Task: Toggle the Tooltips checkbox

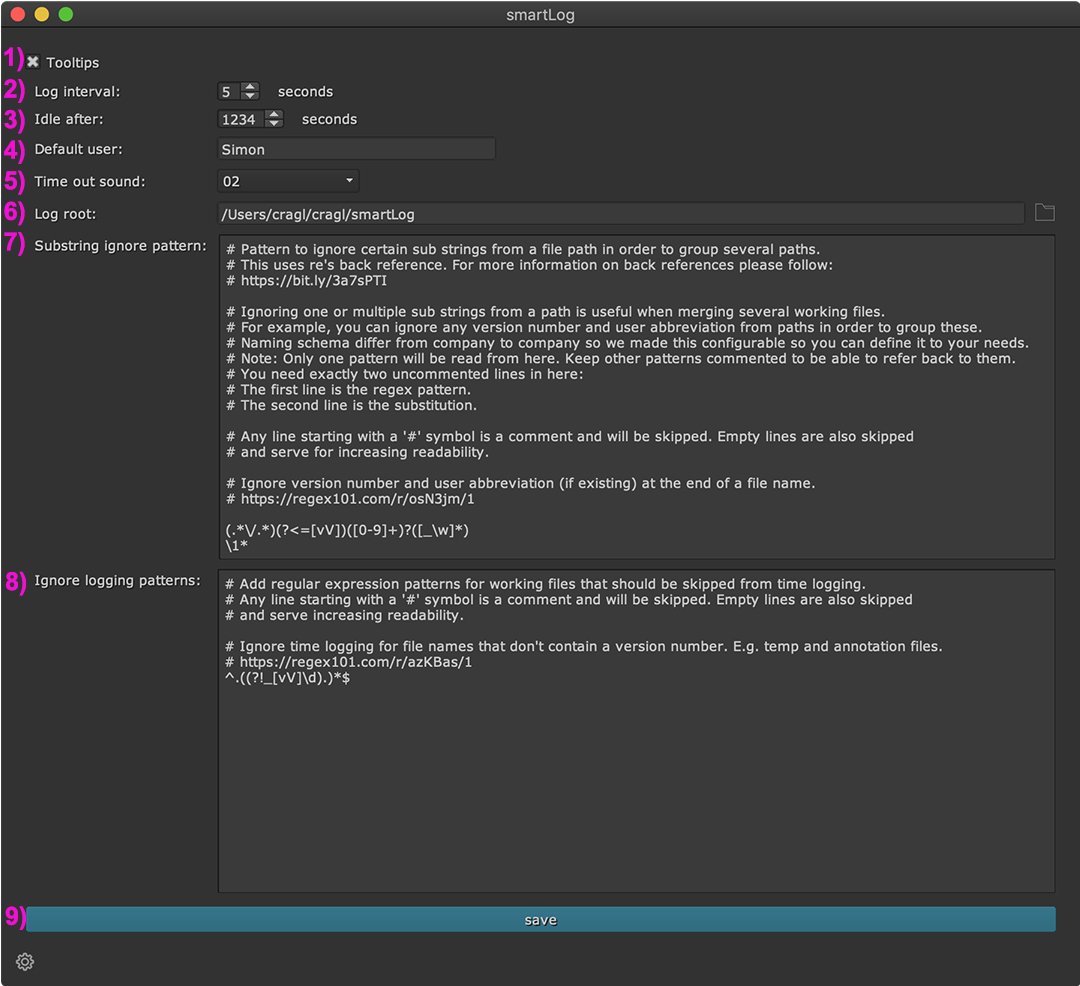Action: 33,62
